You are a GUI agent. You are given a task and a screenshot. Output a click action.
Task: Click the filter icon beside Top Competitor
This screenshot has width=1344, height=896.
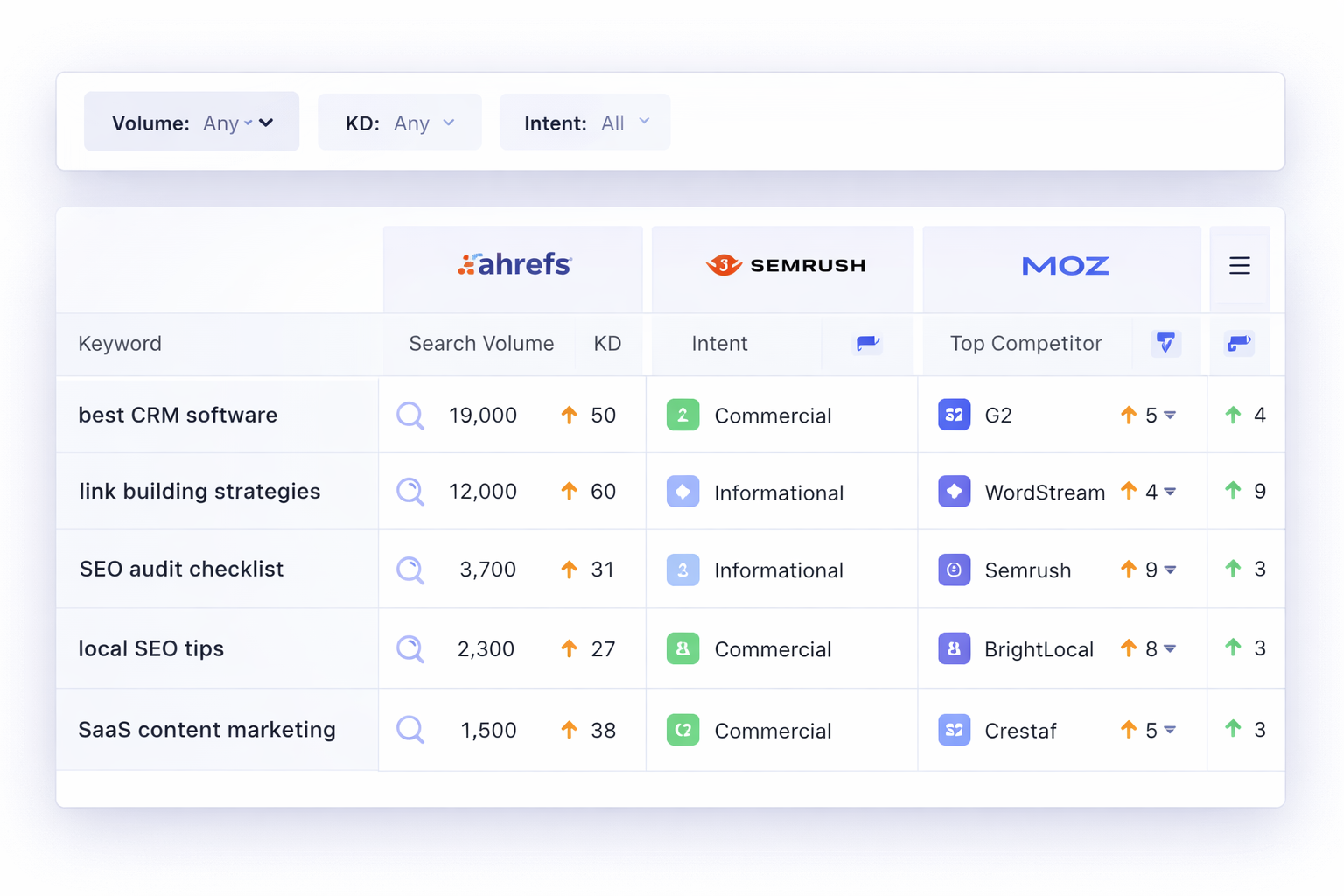coord(1165,343)
